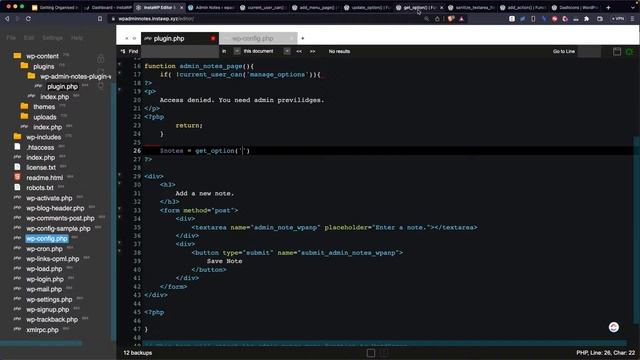Switch to Getting Organised browser tab
The height and width of the screenshot is (360, 640).
click(55, 7)
